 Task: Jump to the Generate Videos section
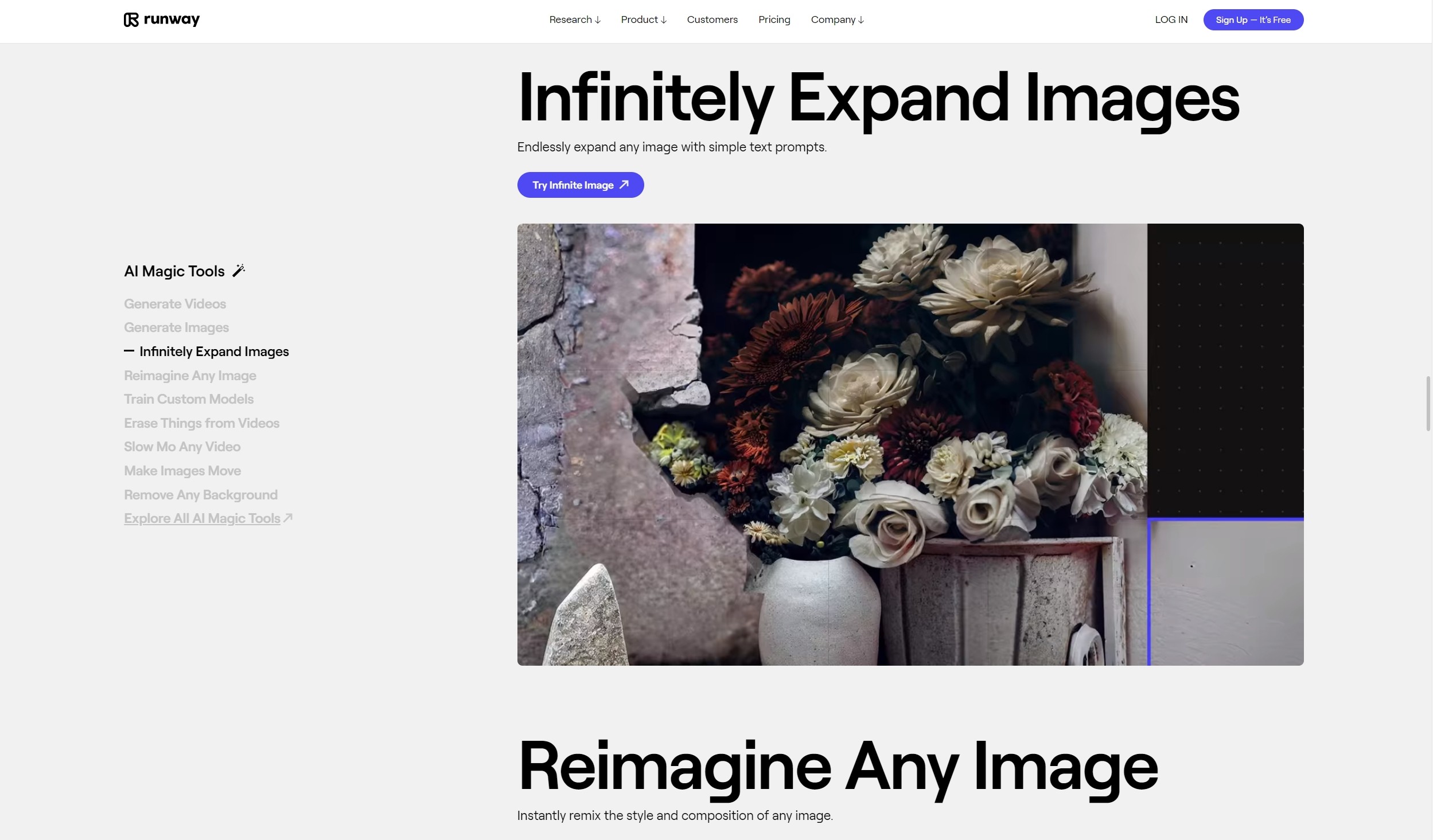(175, 304)
